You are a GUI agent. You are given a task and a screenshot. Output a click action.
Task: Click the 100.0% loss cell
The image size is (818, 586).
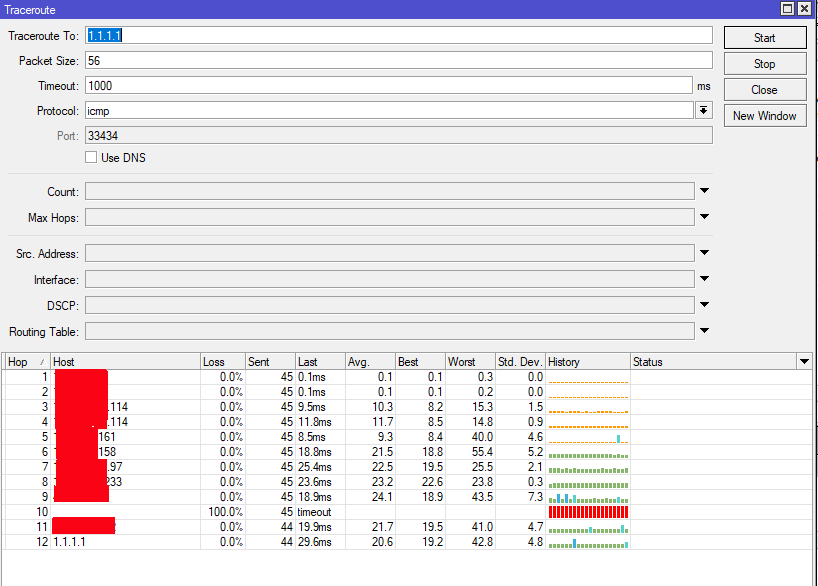[x=225, y=512]
